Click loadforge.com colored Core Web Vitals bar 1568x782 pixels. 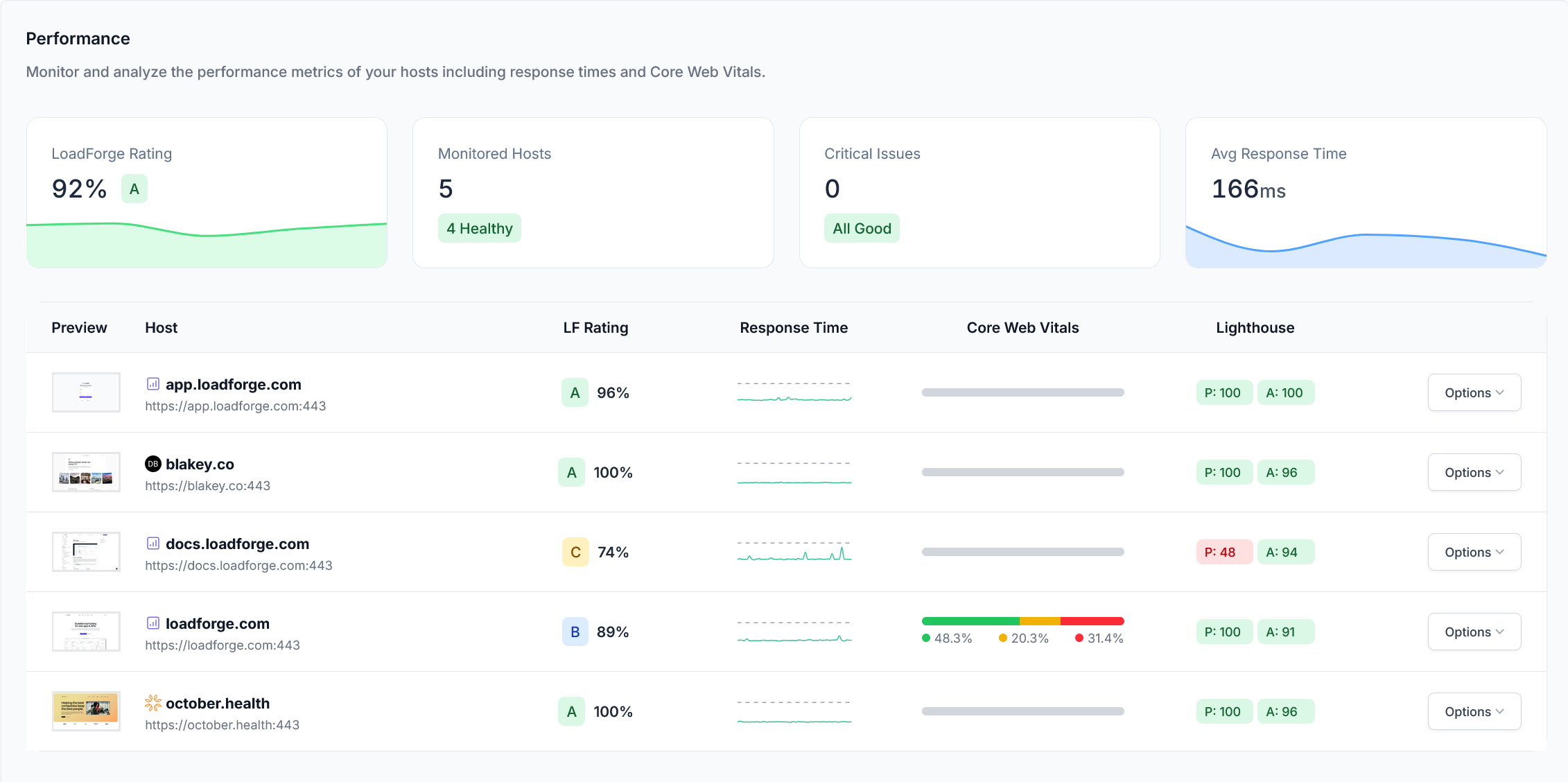click(1022, 621)
